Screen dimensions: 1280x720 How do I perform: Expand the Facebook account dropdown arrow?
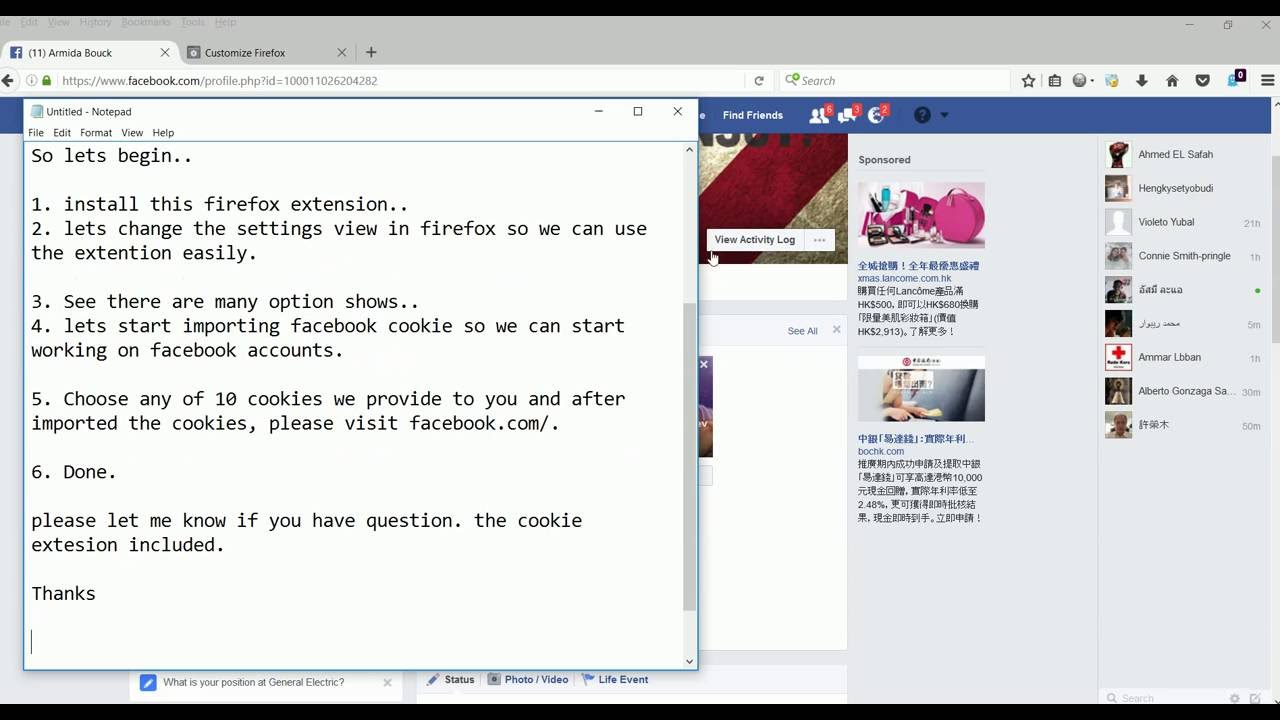click(x=944, y=115)
